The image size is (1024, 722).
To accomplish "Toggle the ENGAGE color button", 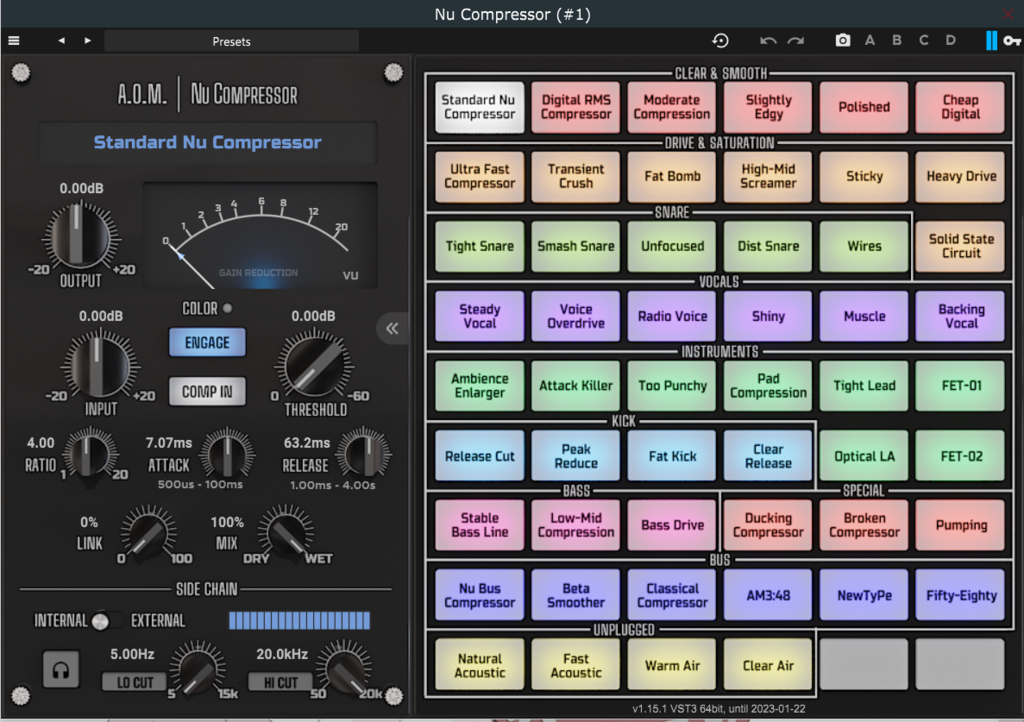I will (x=207, y=343).
